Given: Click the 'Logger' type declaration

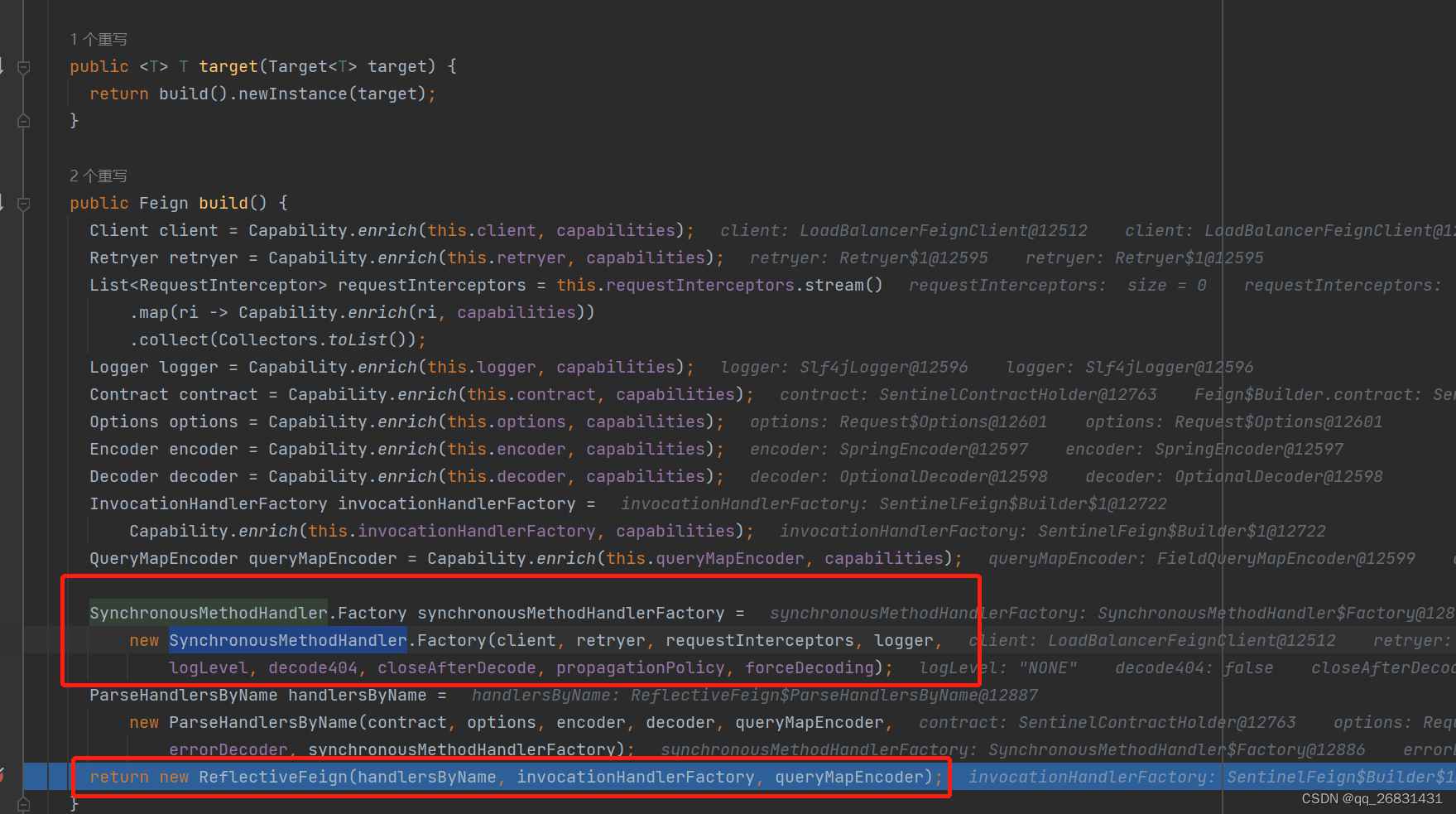Looking at the screenshot, I should pos(119,367).
